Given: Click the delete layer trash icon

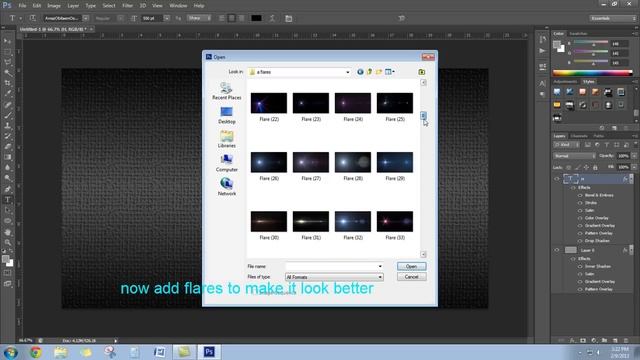Looking at the screenshot, I should tap(626, 340).
